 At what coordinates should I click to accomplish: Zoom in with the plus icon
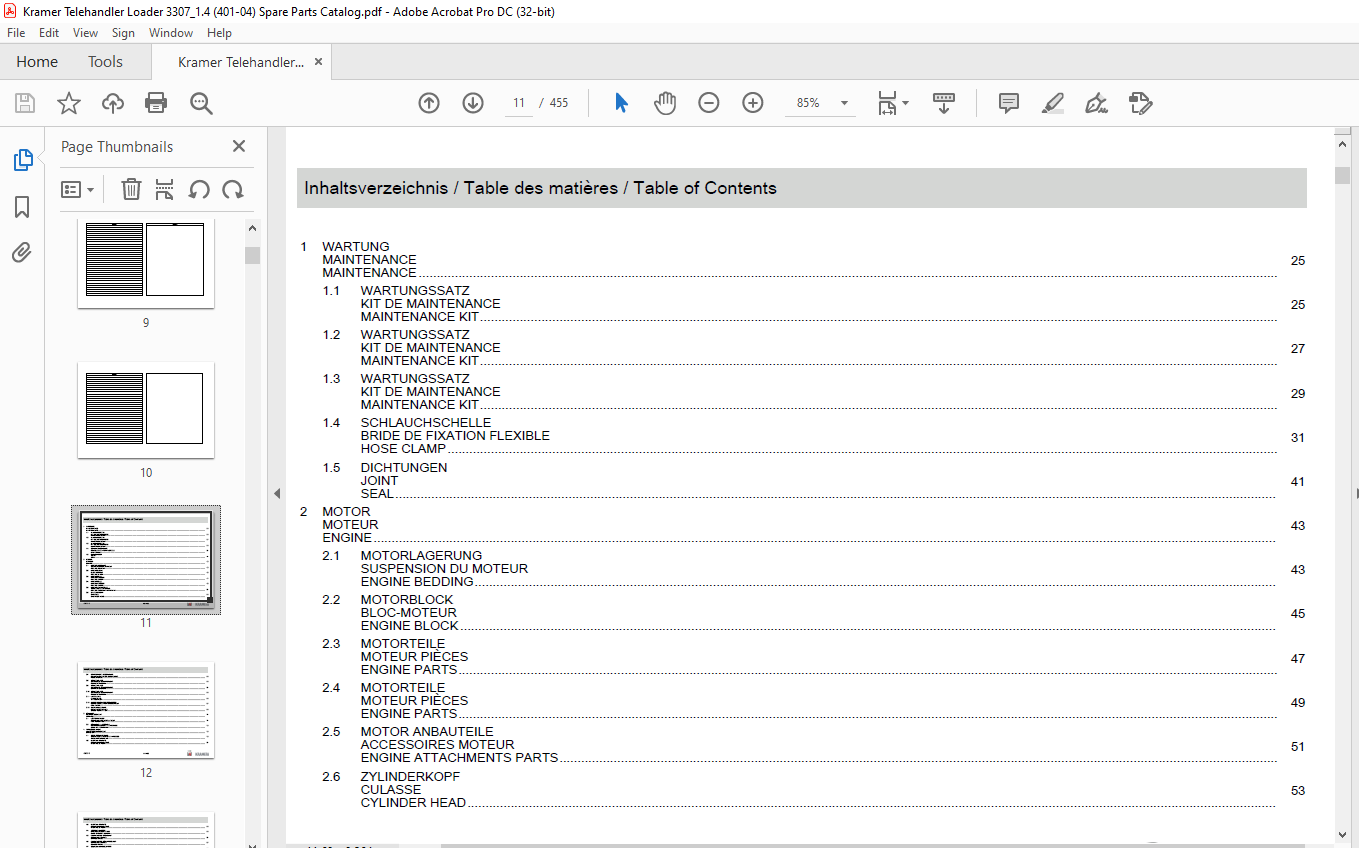[753, 103]
